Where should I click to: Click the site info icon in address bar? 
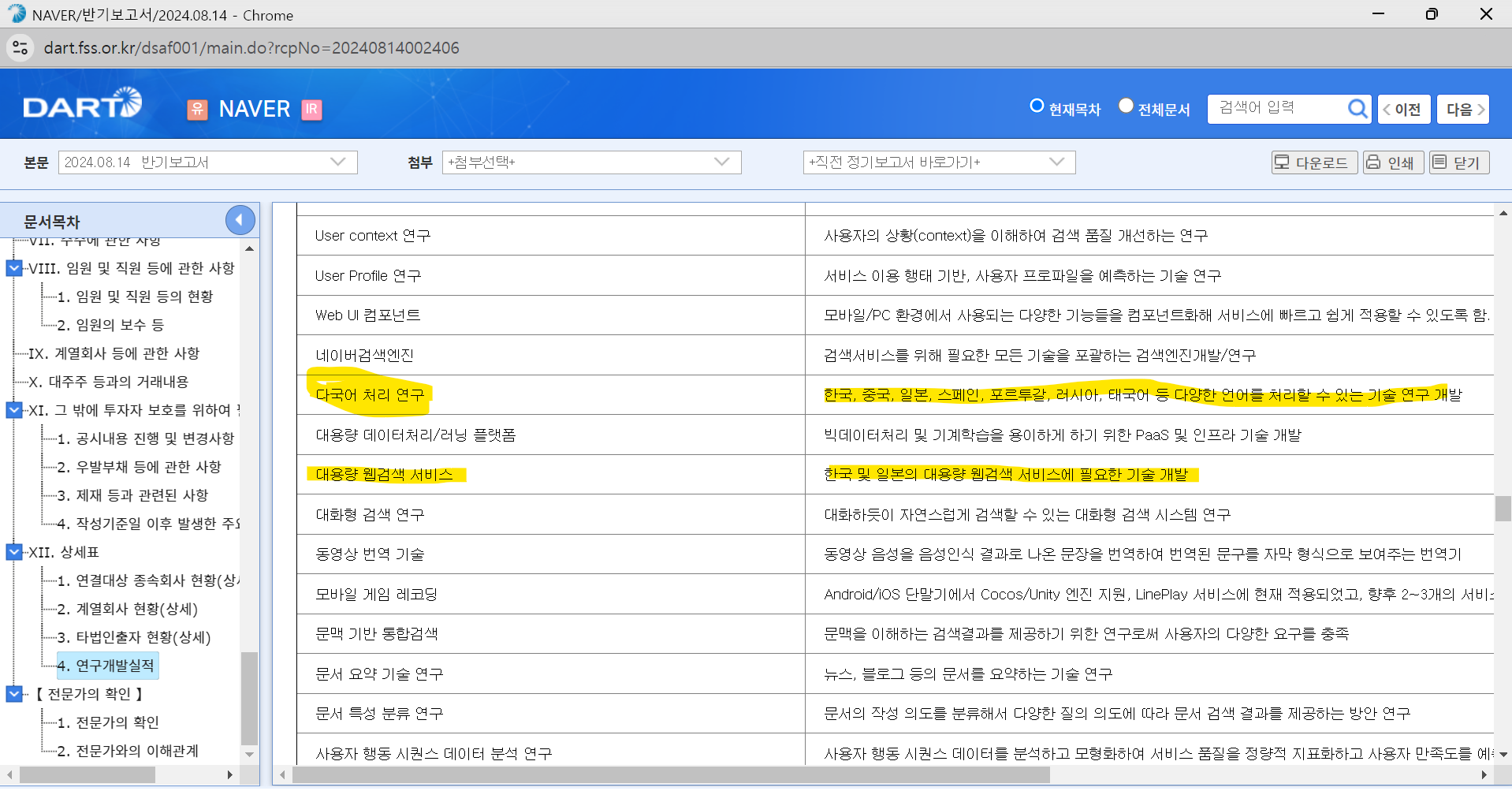(x=20, y=48)
